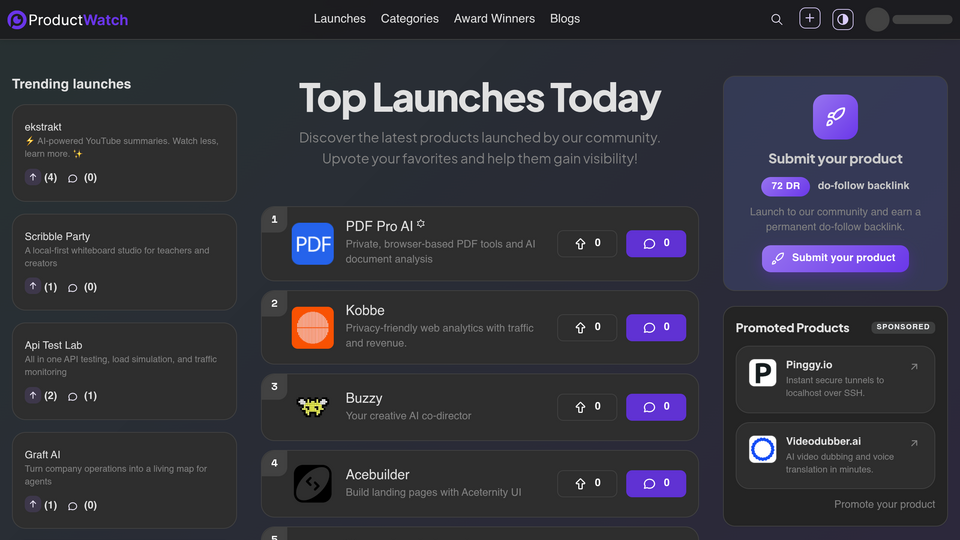Click the SPONSORED label badge
Viewport: 960px width, 540px height.
[903, 327]
